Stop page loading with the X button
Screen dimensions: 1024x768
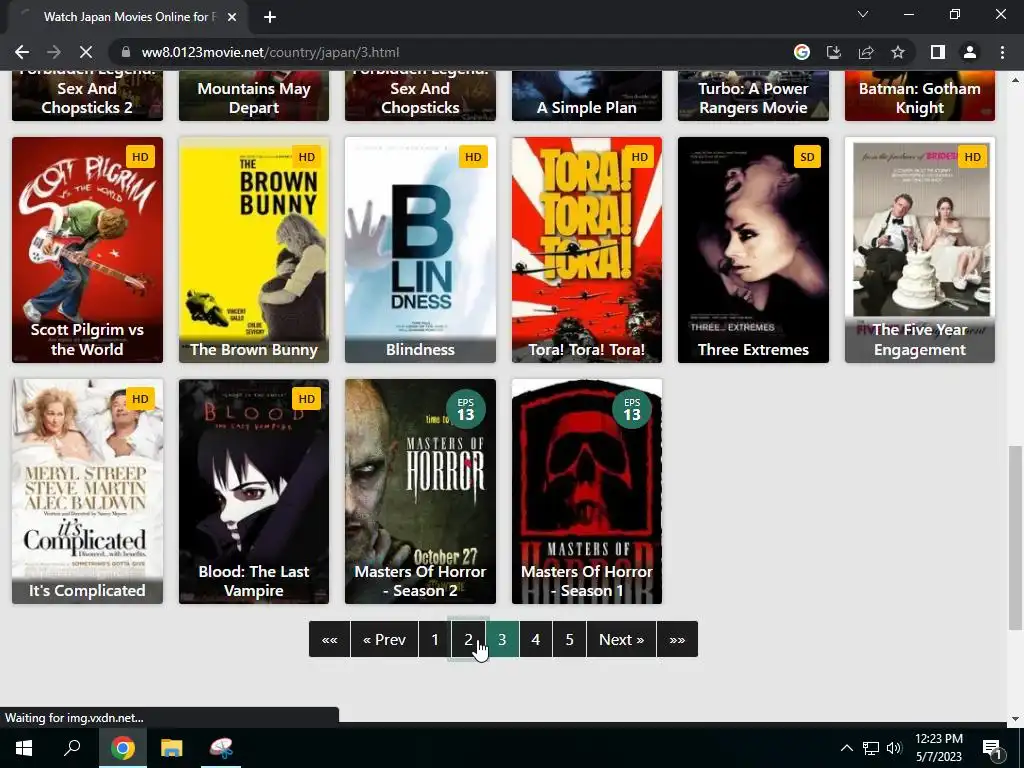click(x=86, y=52)
